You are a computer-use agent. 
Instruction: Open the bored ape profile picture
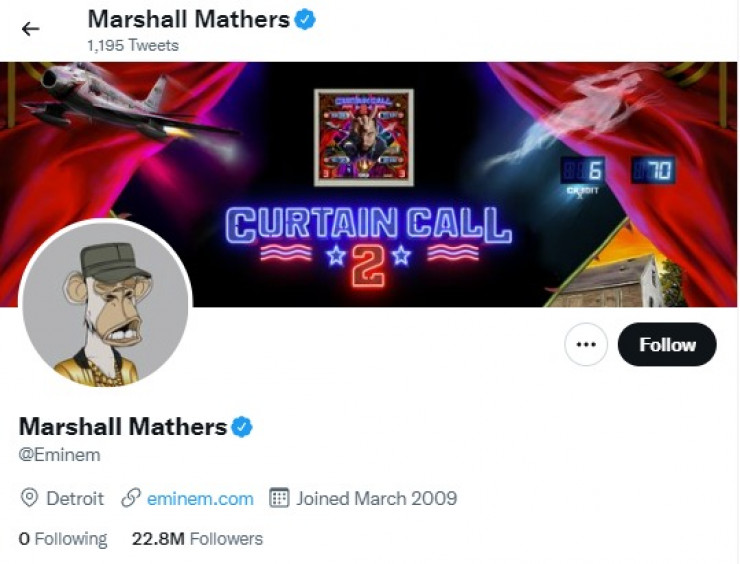(x=106, y=304)
